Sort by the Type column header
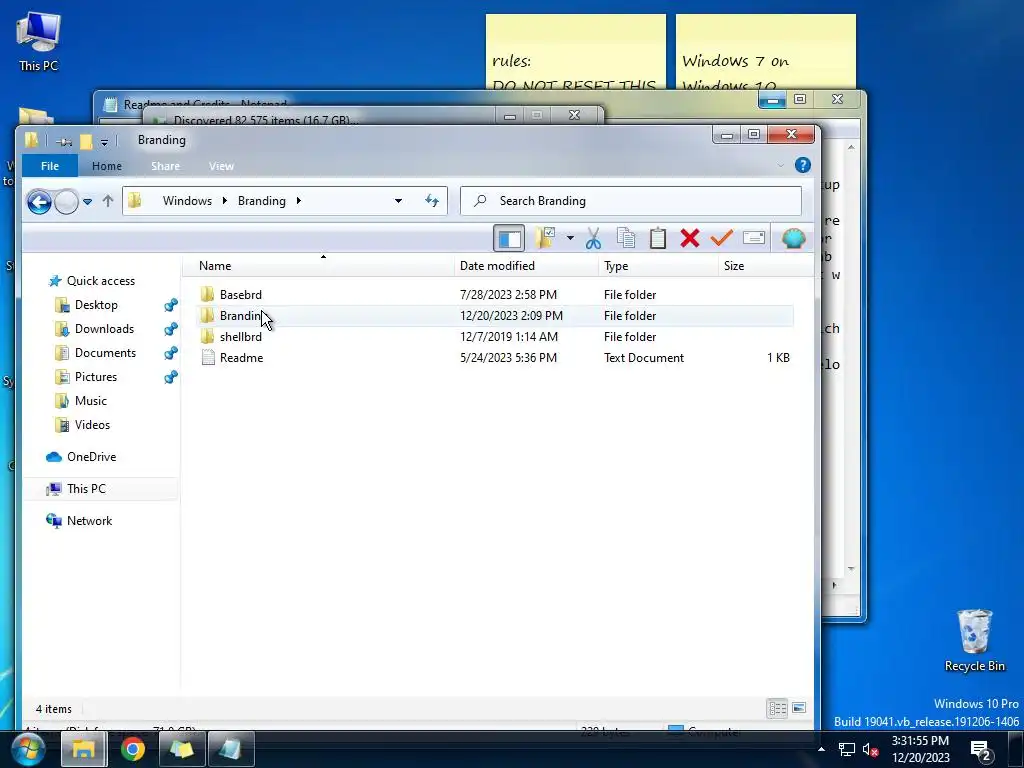This screenshot has width=1024, height=768. pos(658,265)
